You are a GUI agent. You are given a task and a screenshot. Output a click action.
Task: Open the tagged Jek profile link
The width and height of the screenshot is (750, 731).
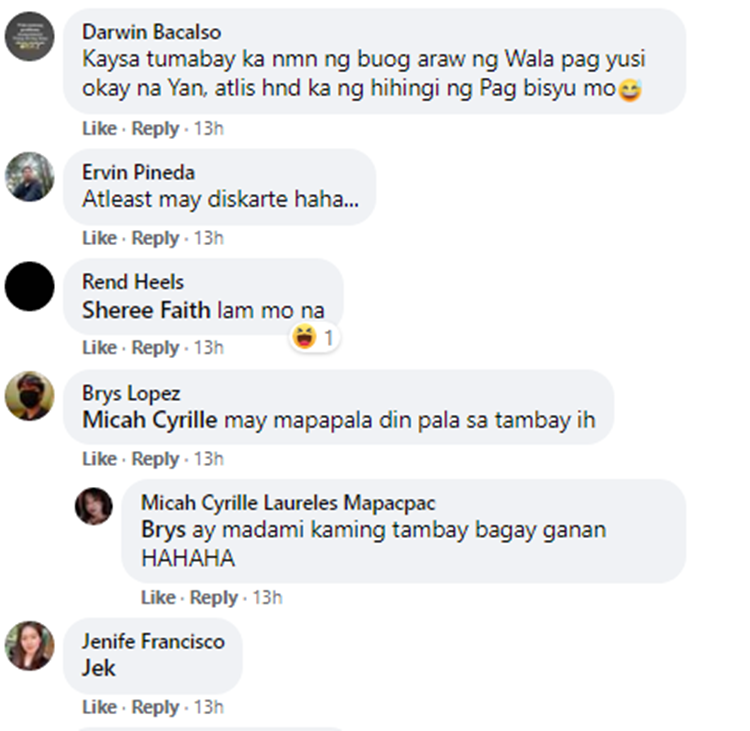(99, 668)
